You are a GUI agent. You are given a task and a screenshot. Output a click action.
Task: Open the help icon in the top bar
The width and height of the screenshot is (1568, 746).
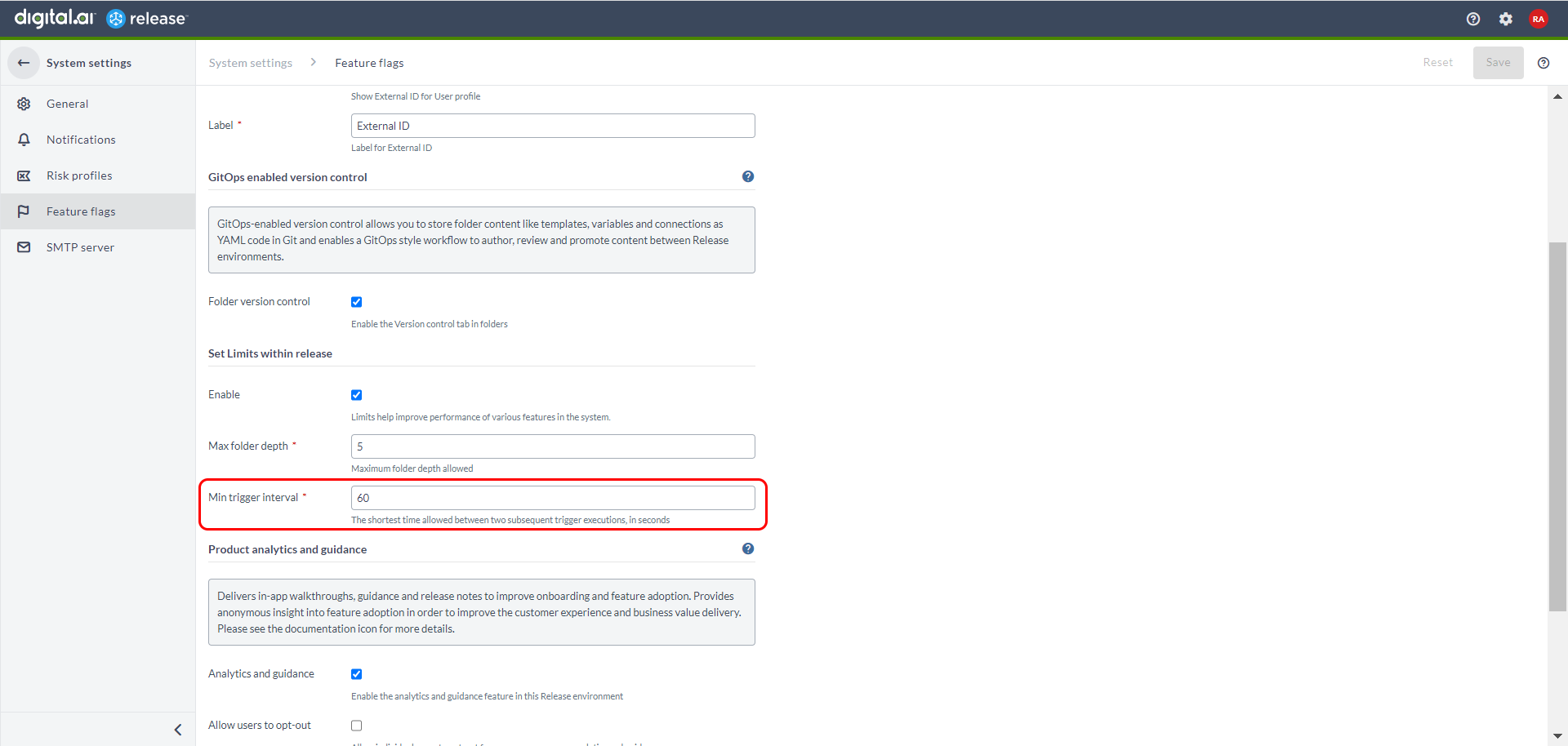coord(1473,19)
